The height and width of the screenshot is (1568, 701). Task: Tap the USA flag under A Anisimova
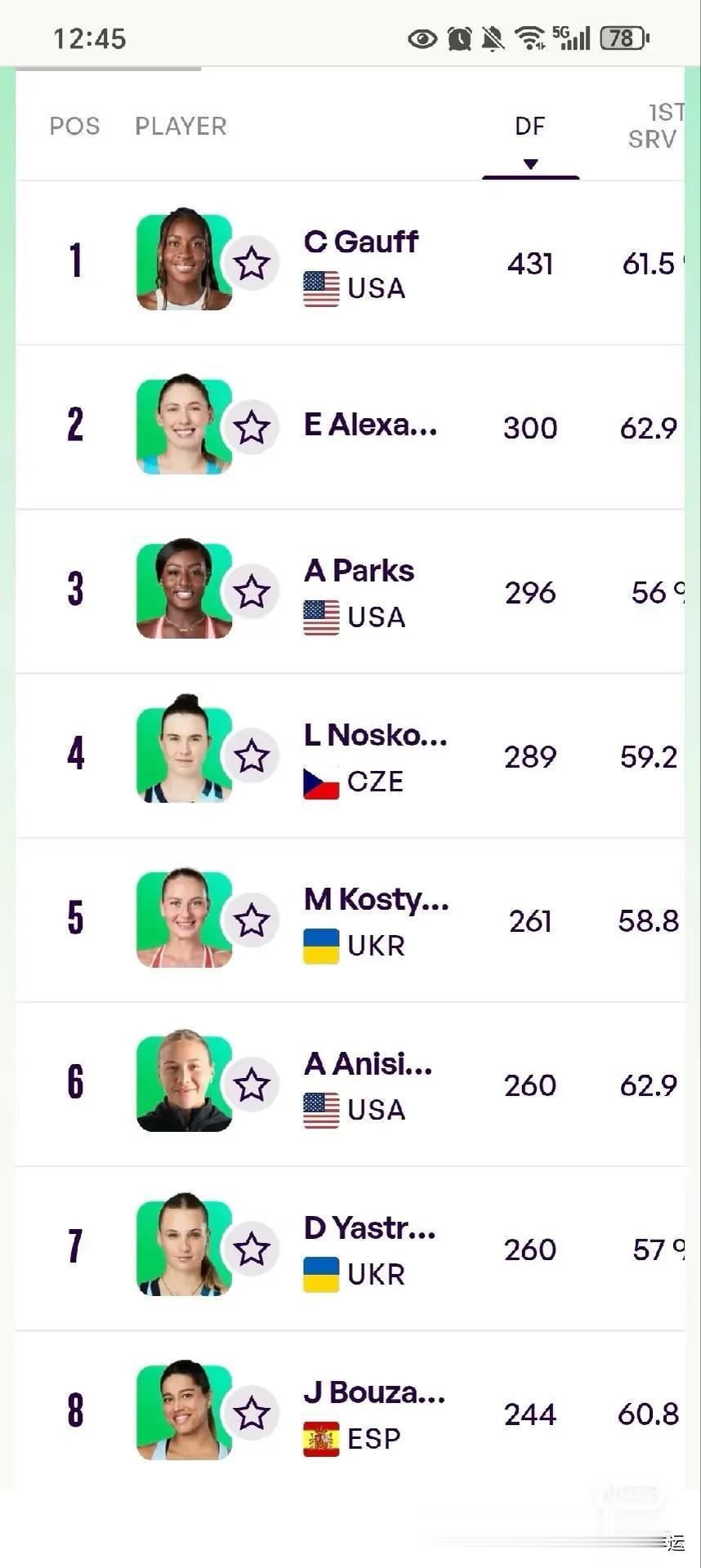[321, 1110]
